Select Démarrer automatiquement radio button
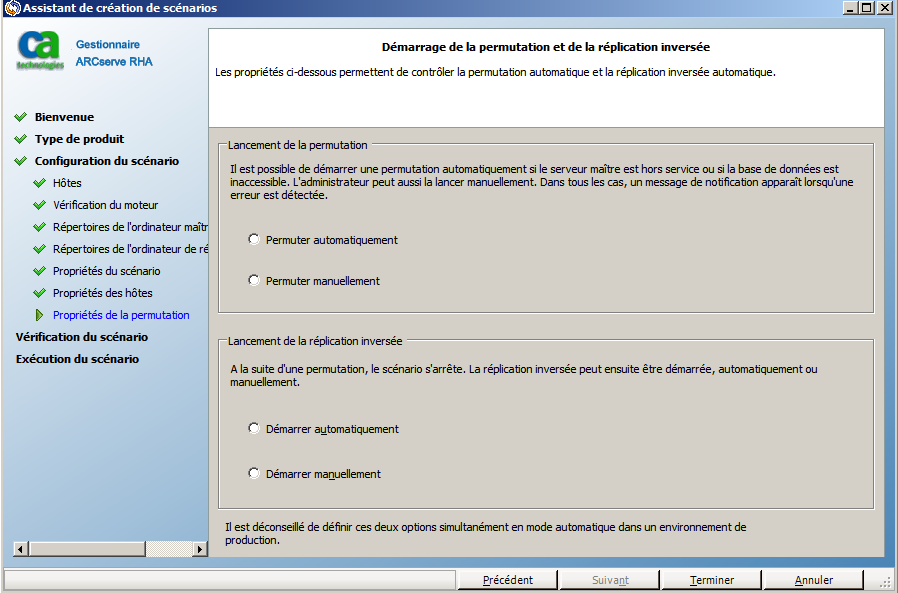 click(x=254, y=428)
